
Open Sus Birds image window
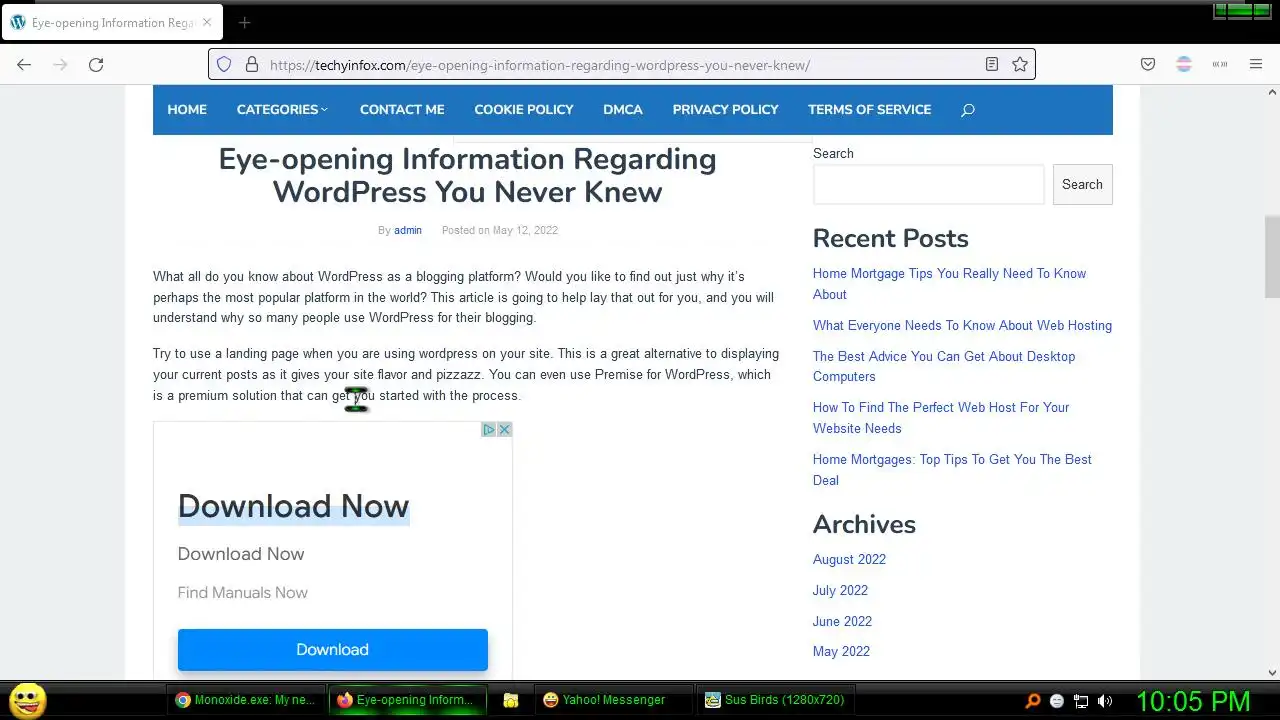coord(775,700)
